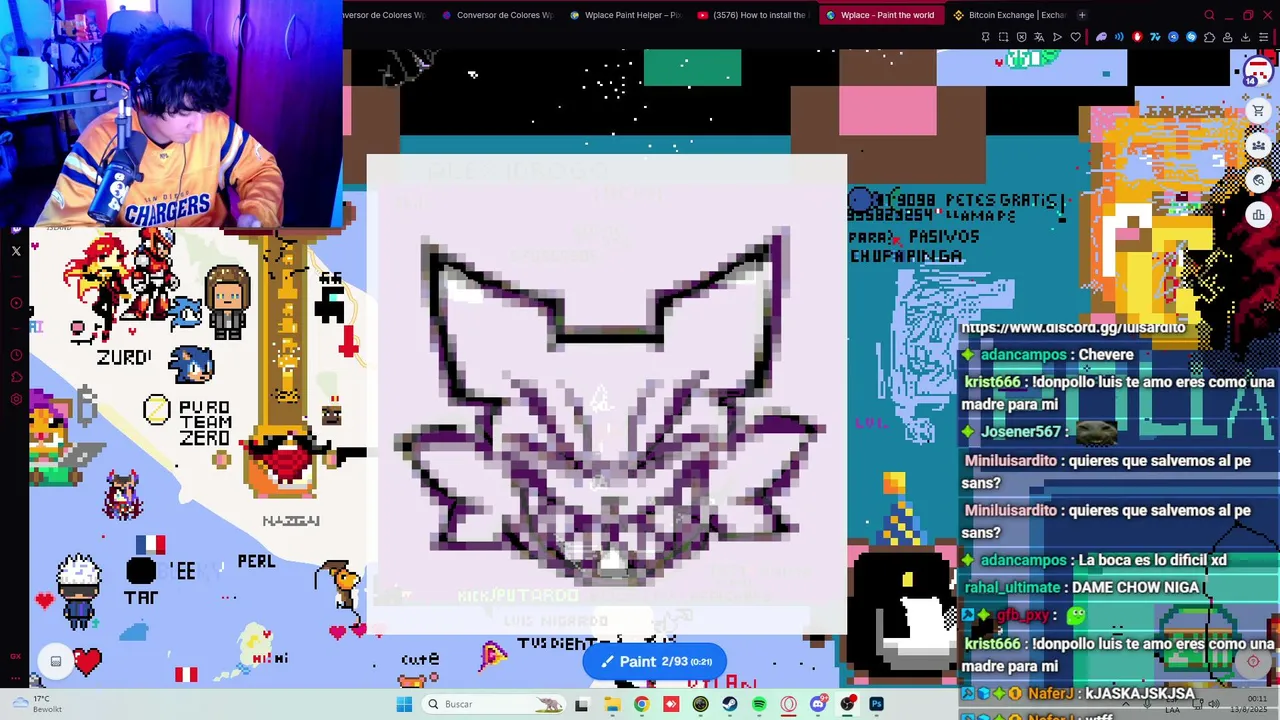Open Google Chrome from the taskbar
The width and height of the screenshot is (1280, 720).
tap(641, 704)
